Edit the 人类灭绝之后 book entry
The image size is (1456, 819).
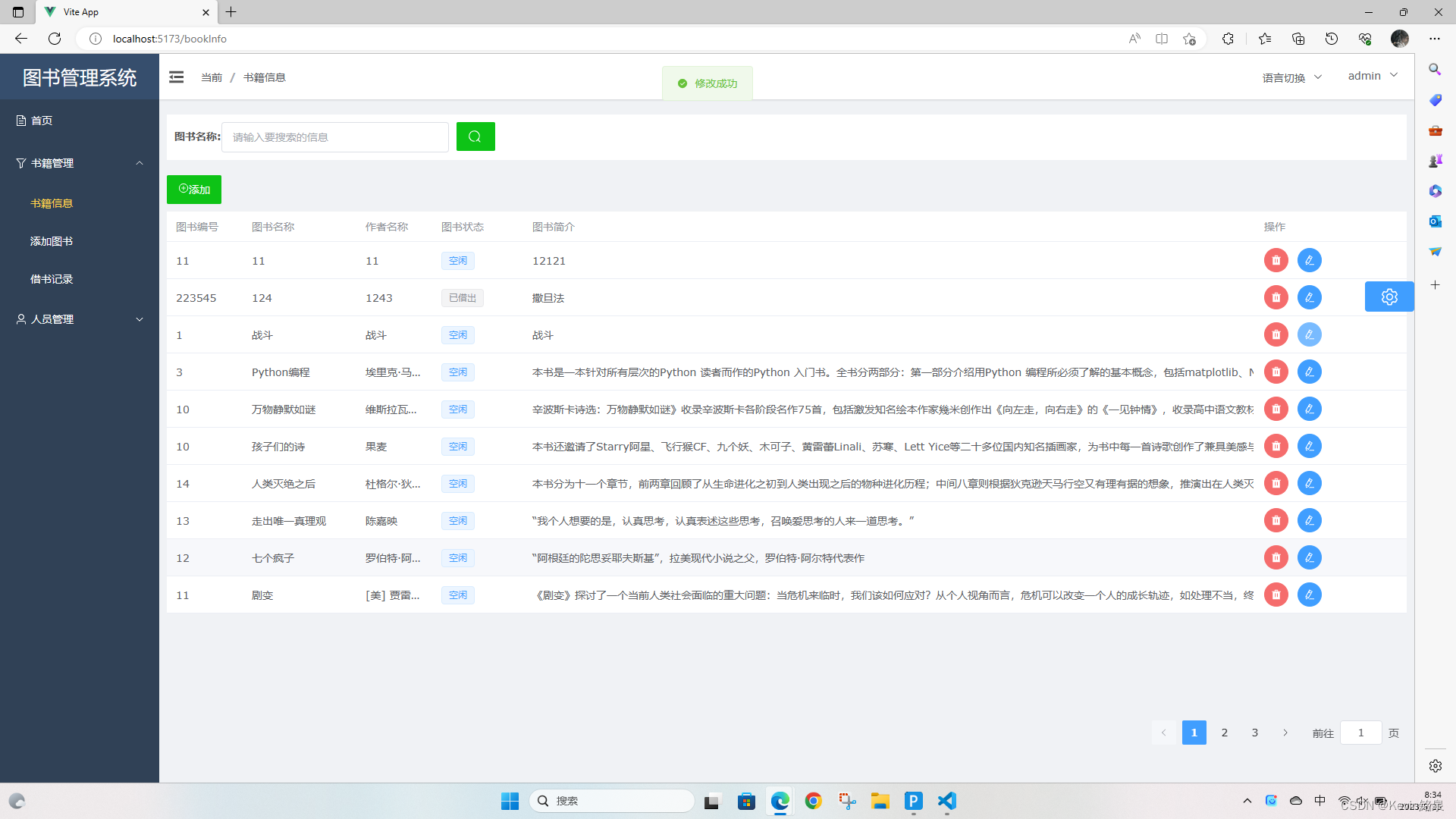1310,483
